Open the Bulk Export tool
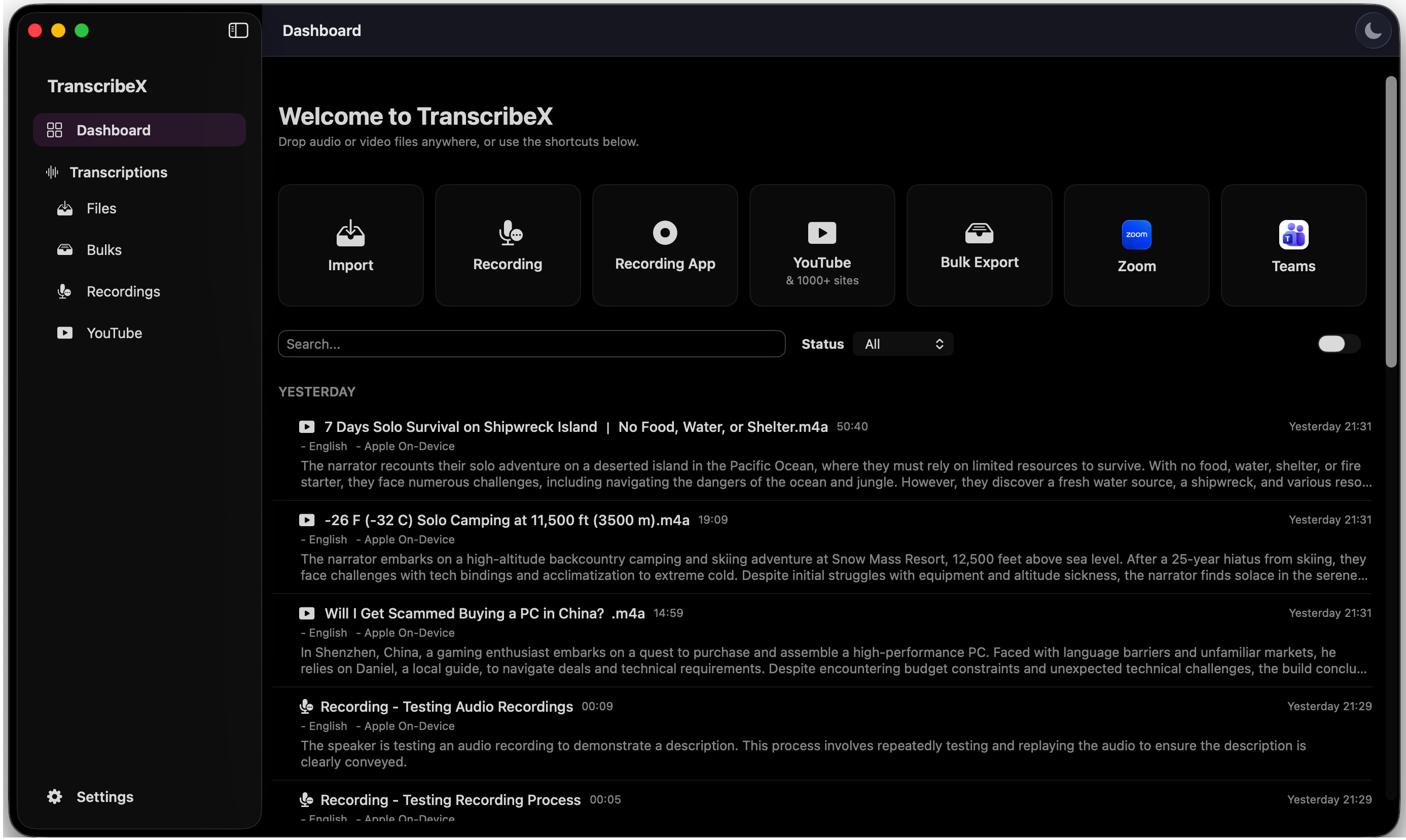This screenshot has height=840, width=1406. 979,245
